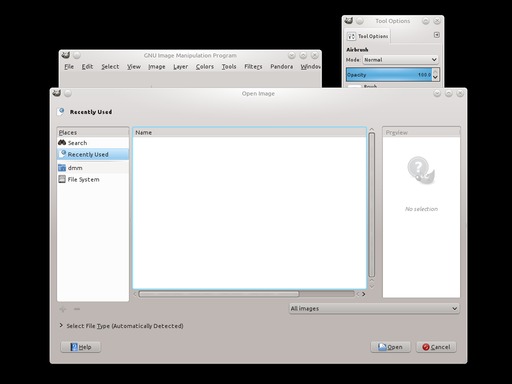The width and height of the screenshot is (512, 384).
Task: Click the right scroll arrow of horizontal scrollbar
Action: (364, 294)
